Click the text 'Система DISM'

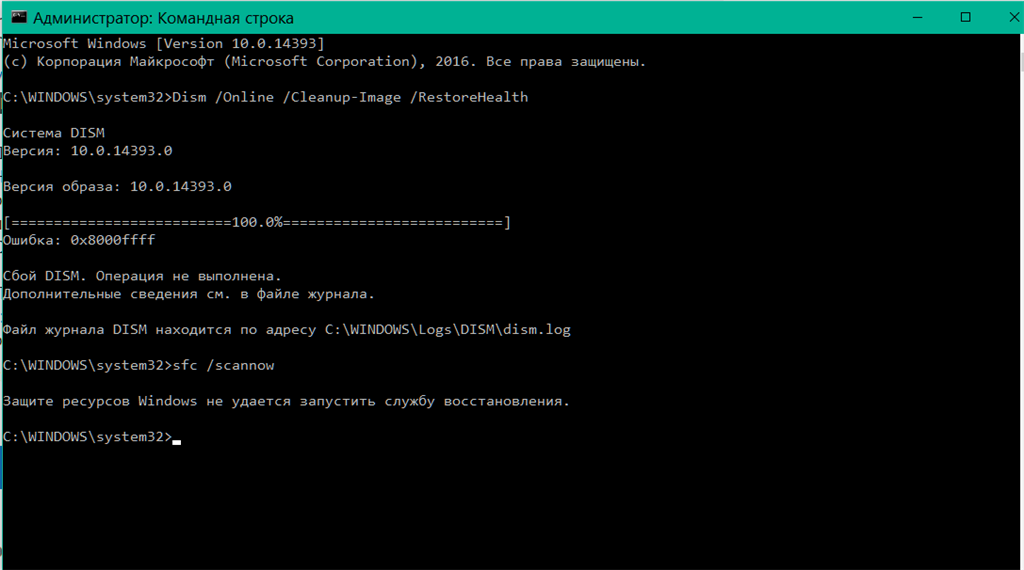[x=54, y=133]
